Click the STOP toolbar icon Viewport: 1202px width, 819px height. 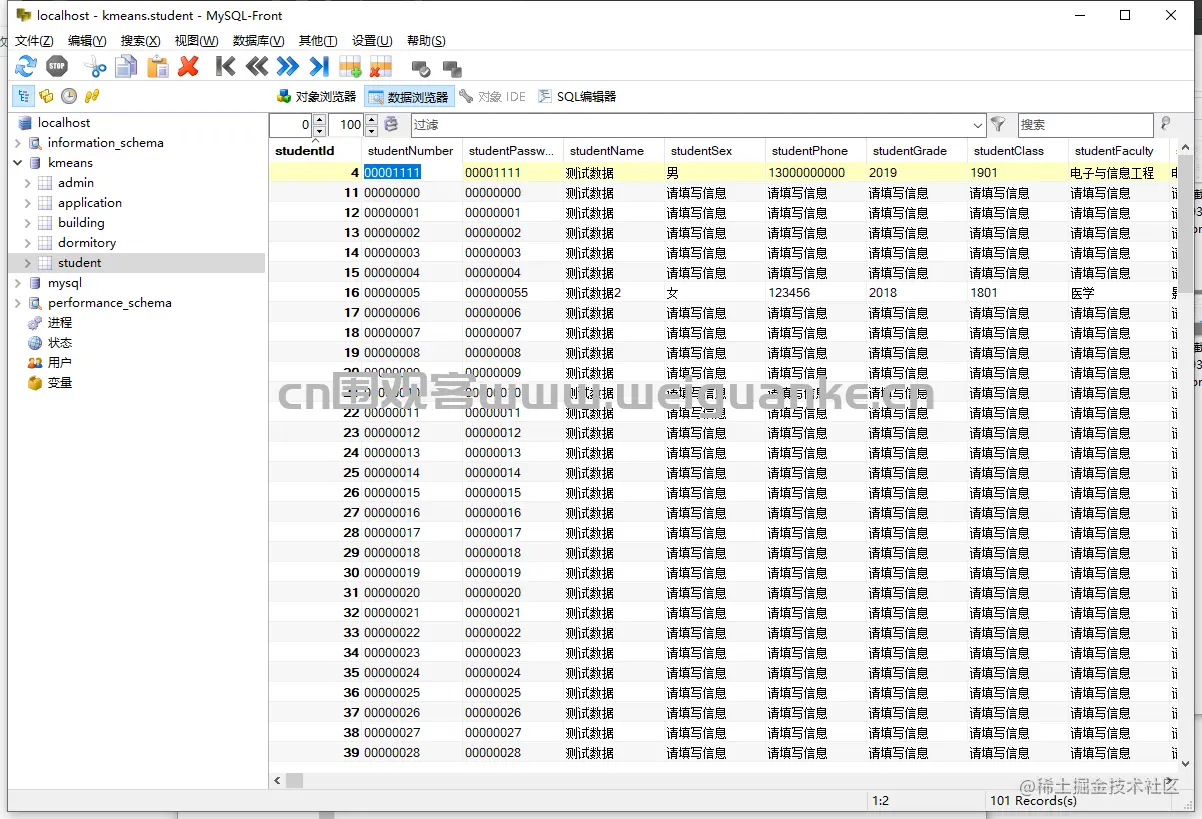[x=57, y=67]
